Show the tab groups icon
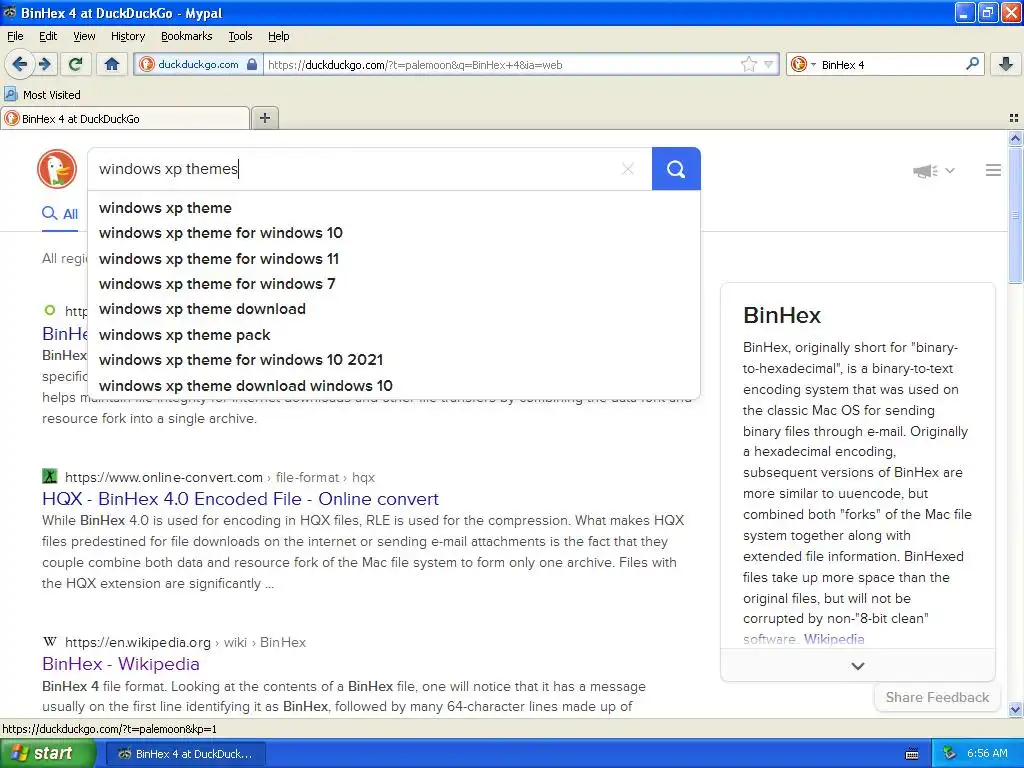 (x=1014, y=118)
